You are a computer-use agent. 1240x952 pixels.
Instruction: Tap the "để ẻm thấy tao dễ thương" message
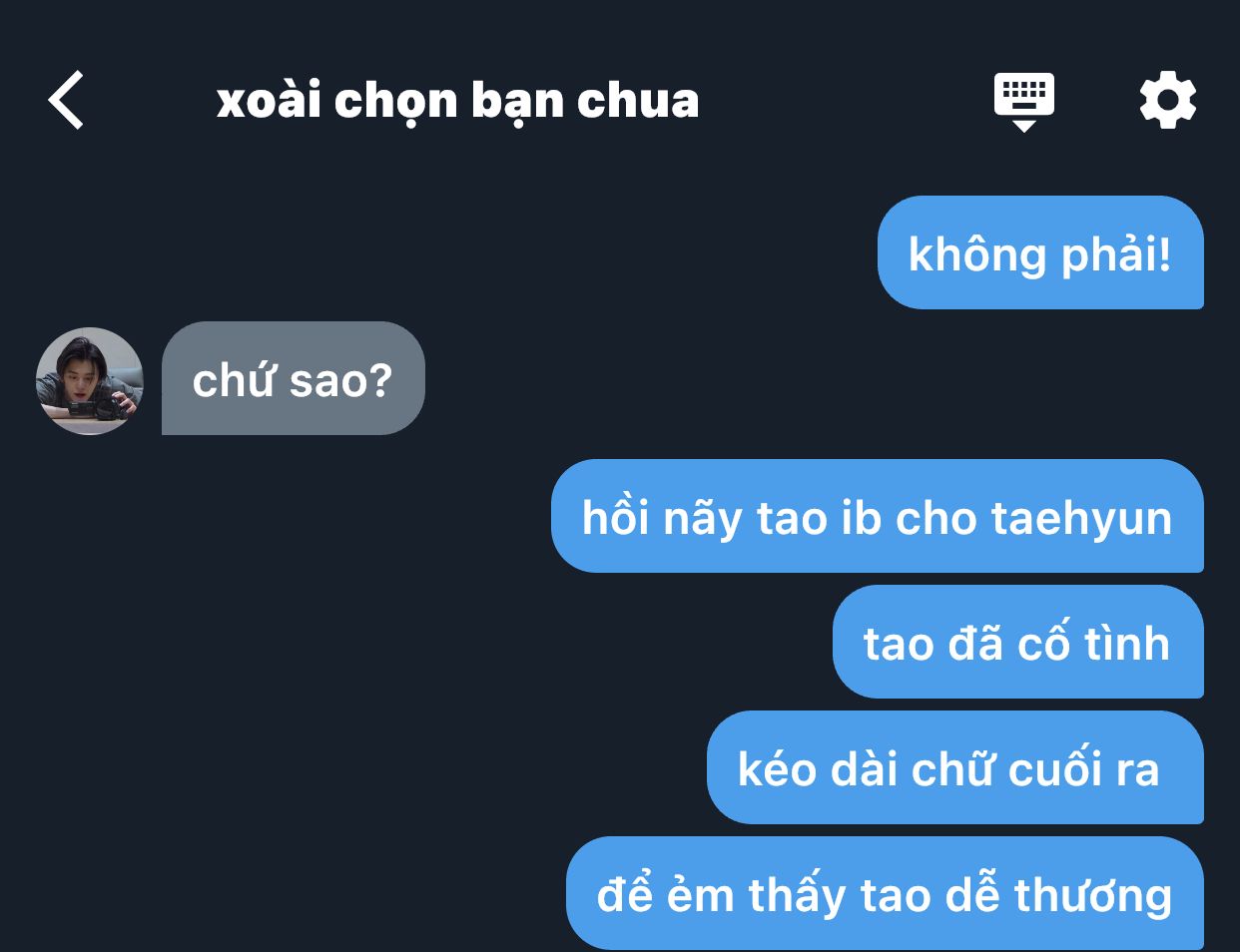(885, 893)
